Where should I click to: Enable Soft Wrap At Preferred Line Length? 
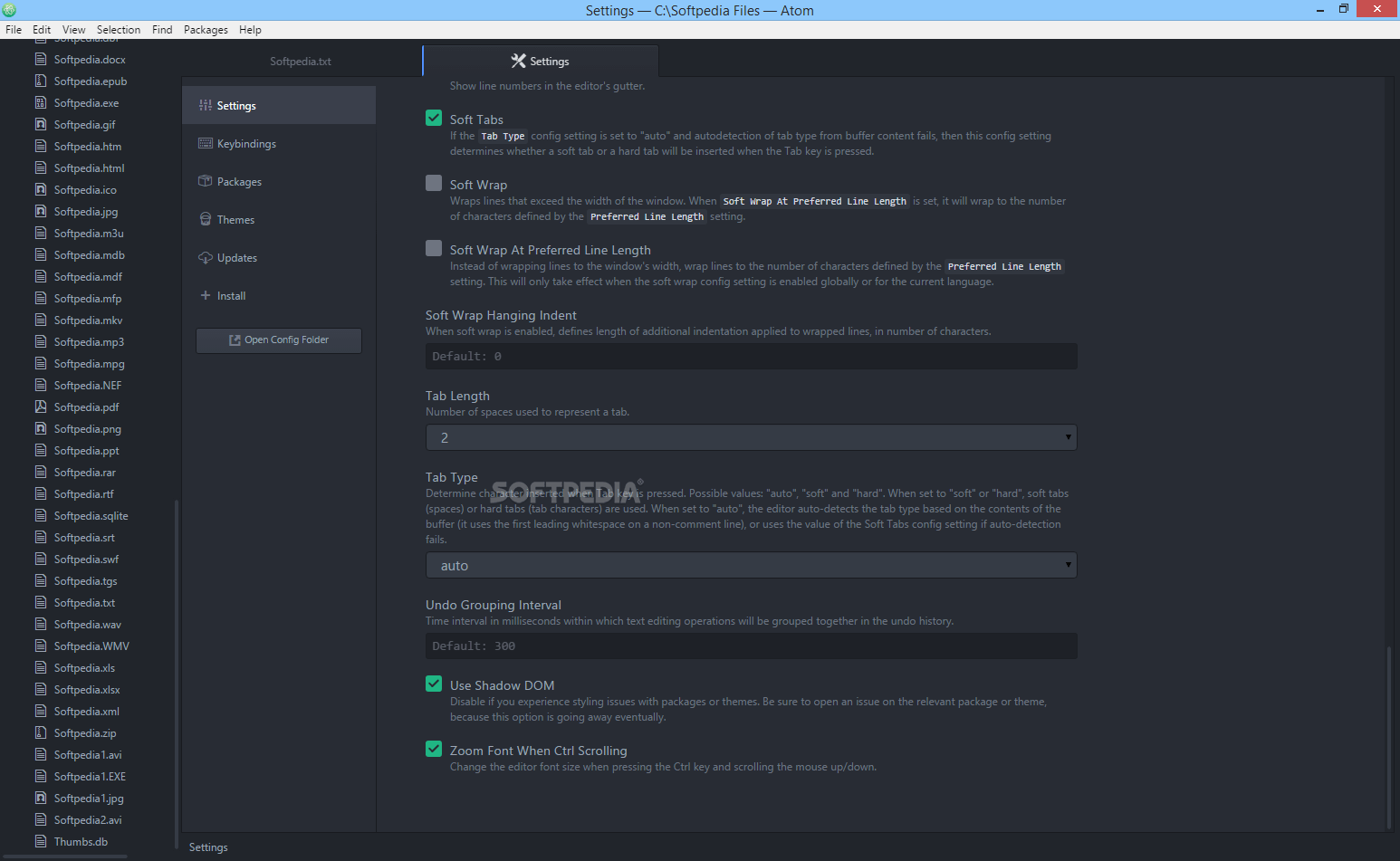tap(434, 248)
